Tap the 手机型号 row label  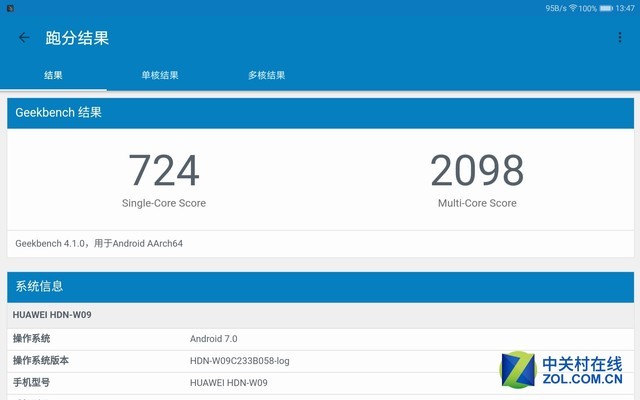coord(31,383)
